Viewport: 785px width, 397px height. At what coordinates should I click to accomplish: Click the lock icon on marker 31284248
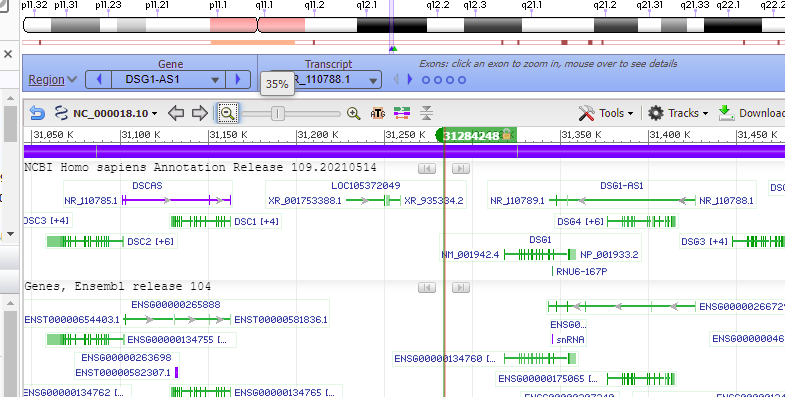506,134
